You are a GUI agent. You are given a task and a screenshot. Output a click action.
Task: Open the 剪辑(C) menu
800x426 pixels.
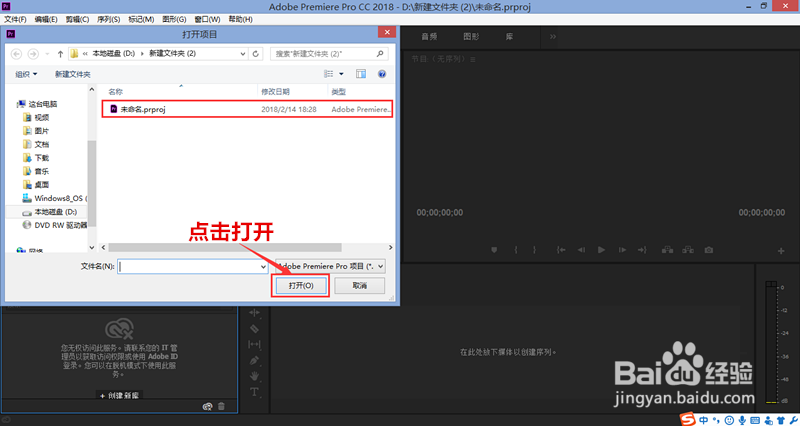pyautogui.click(x=77, y=19)
